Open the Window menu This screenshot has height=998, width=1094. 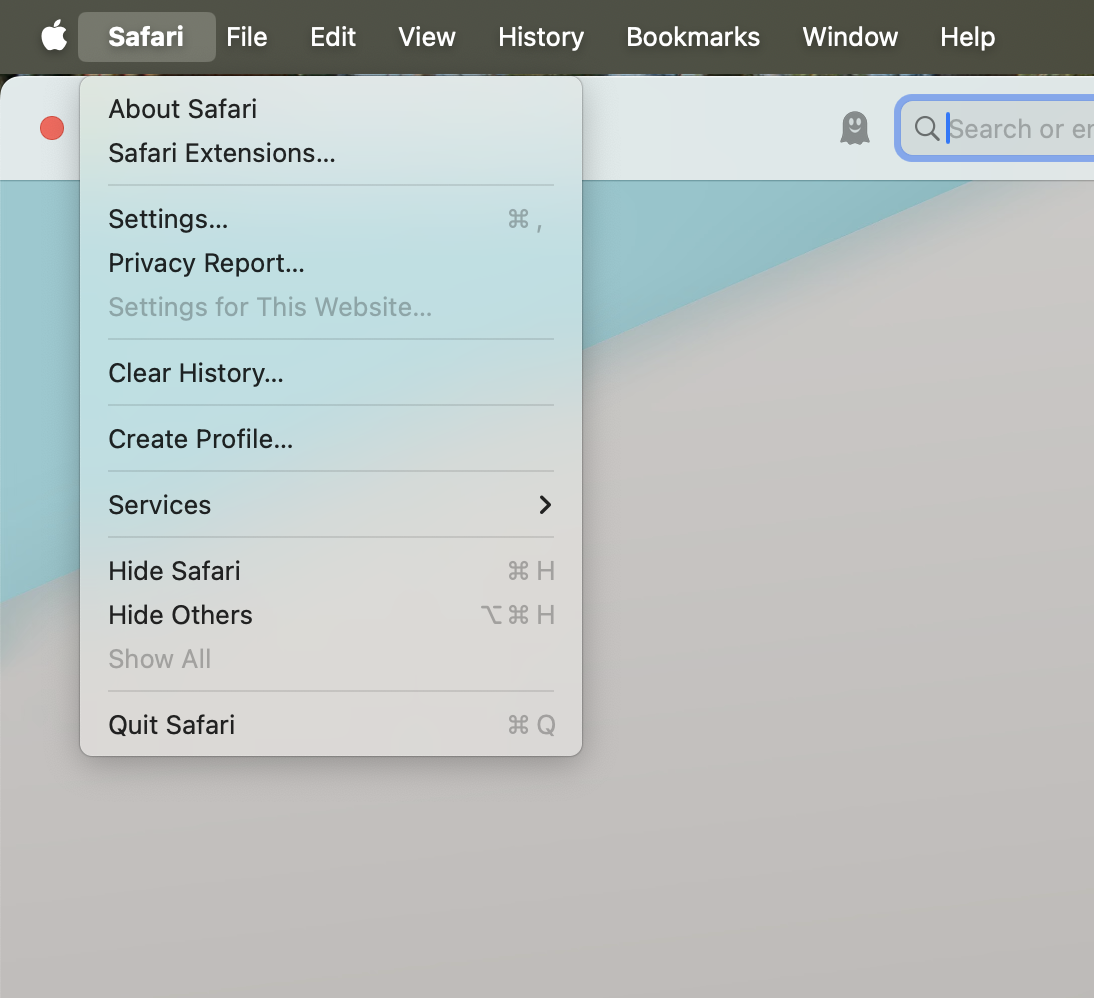(x=849, y=37)
